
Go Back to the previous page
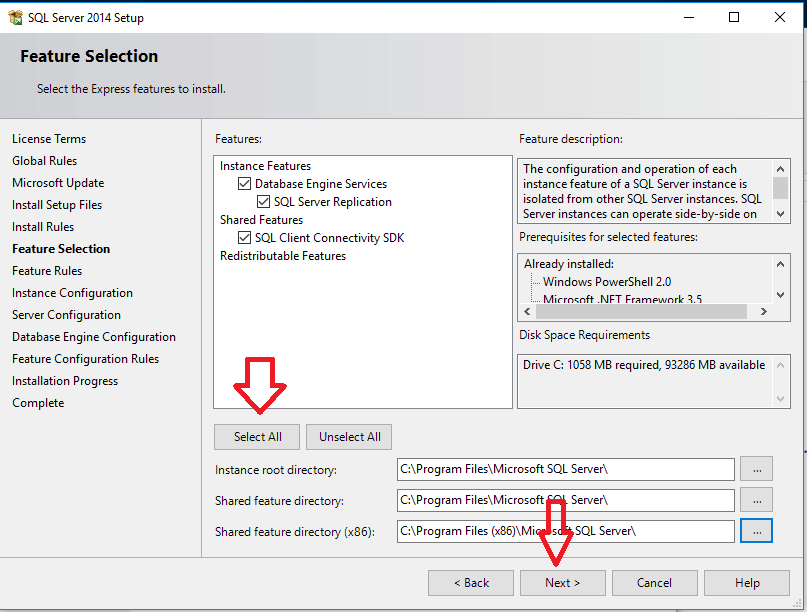(x=471, y=583)
